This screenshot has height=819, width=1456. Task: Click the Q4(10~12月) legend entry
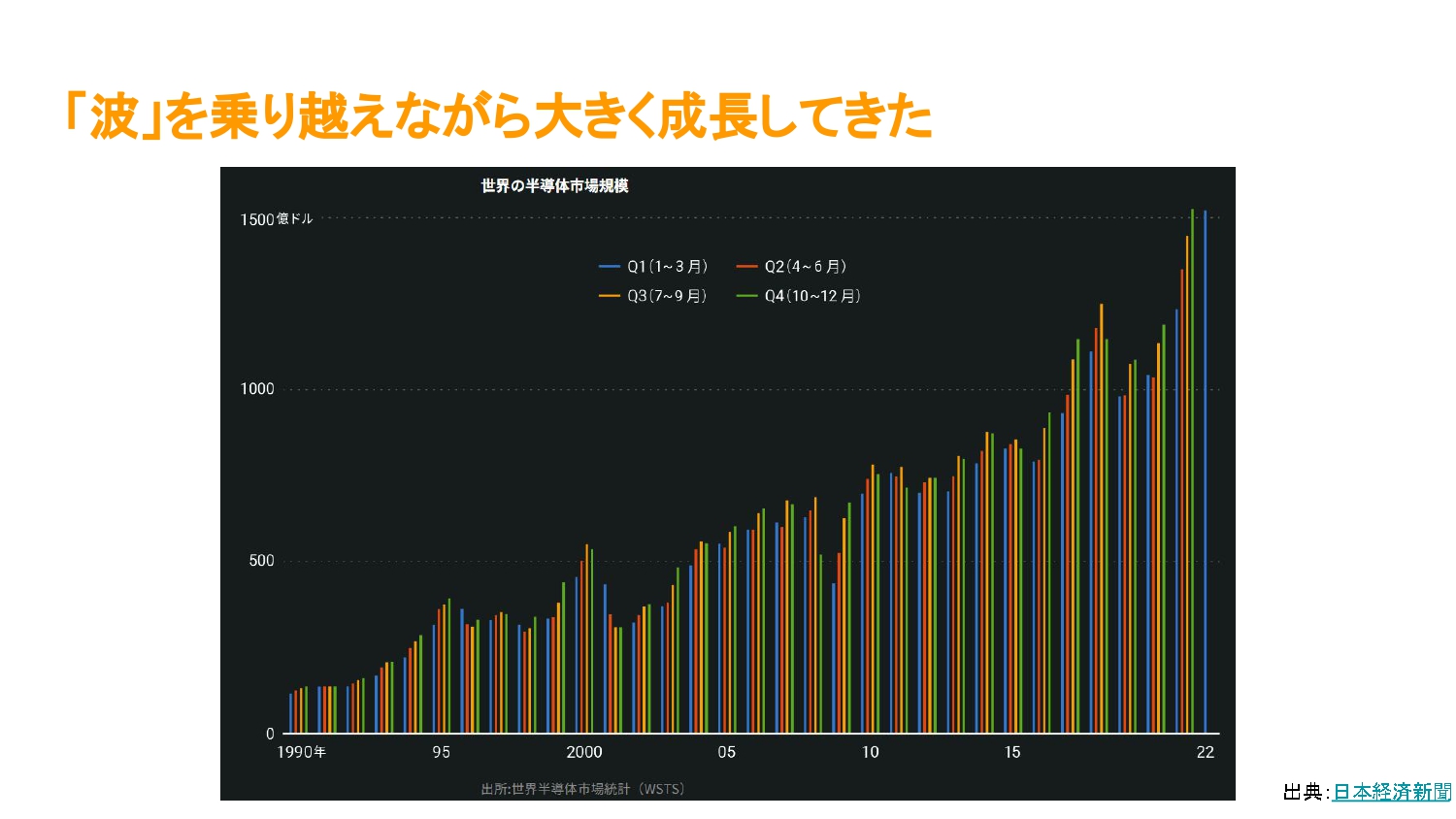coord(798,296)
